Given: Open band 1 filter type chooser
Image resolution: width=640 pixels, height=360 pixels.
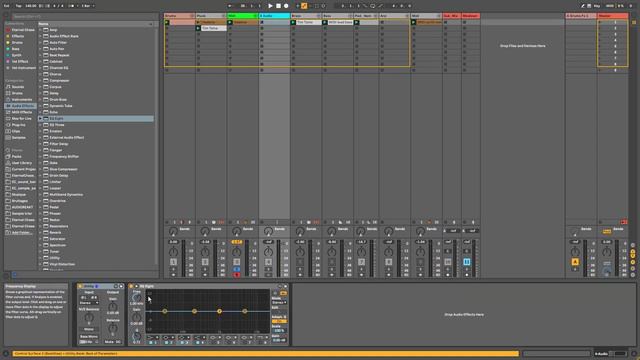Looking at the screenshot, I should (152, 338).
